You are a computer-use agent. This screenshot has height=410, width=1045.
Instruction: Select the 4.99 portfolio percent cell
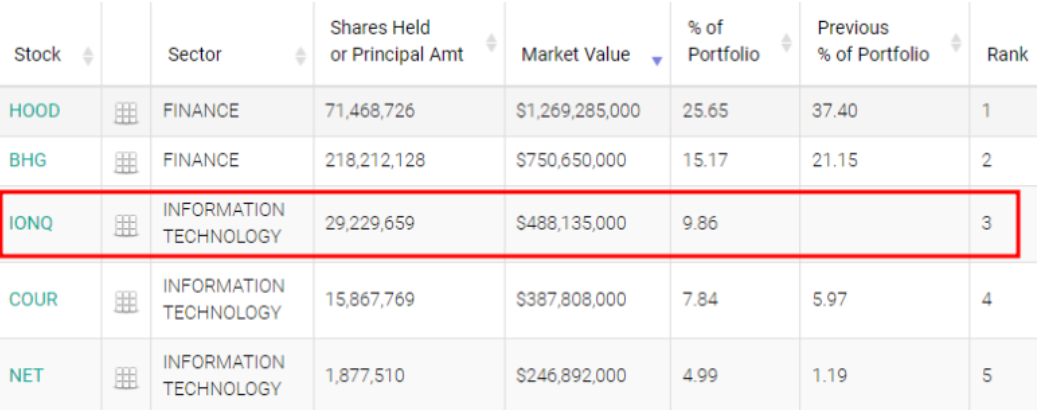tap(700, 375)
